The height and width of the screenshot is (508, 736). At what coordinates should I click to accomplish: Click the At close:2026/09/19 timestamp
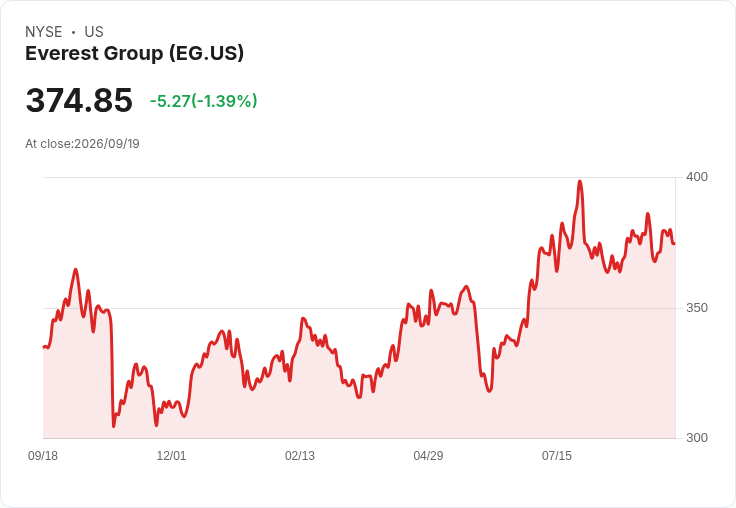[x=83, y=144]
